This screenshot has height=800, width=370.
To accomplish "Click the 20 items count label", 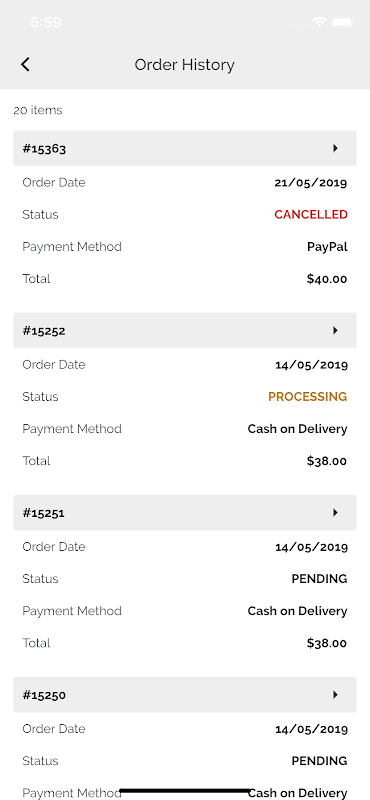I will (38, 110).
